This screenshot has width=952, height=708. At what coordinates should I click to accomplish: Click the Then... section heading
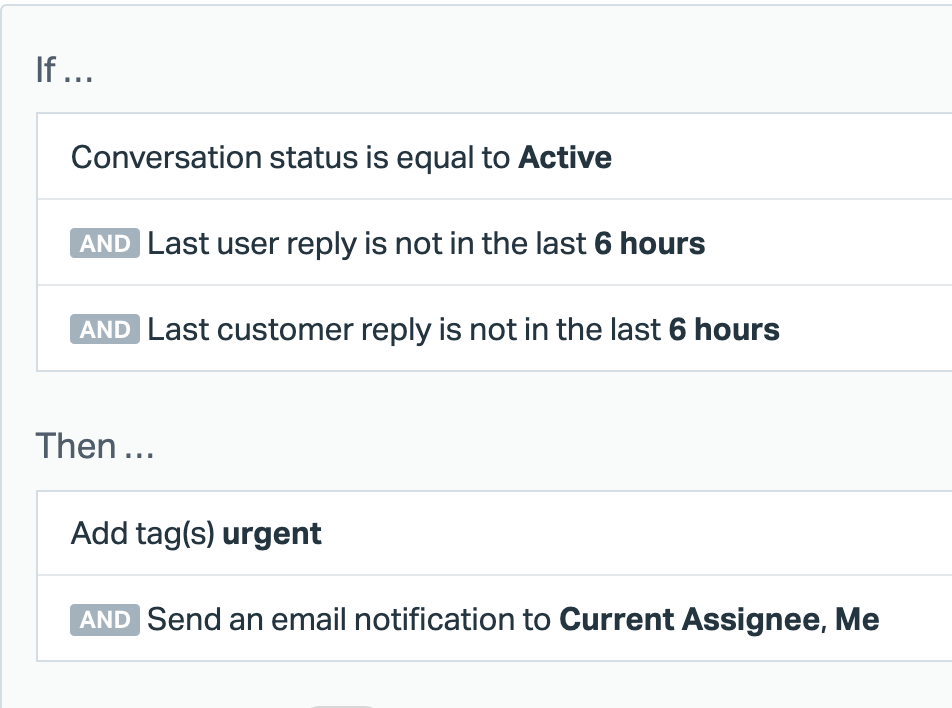pos(95,446)
